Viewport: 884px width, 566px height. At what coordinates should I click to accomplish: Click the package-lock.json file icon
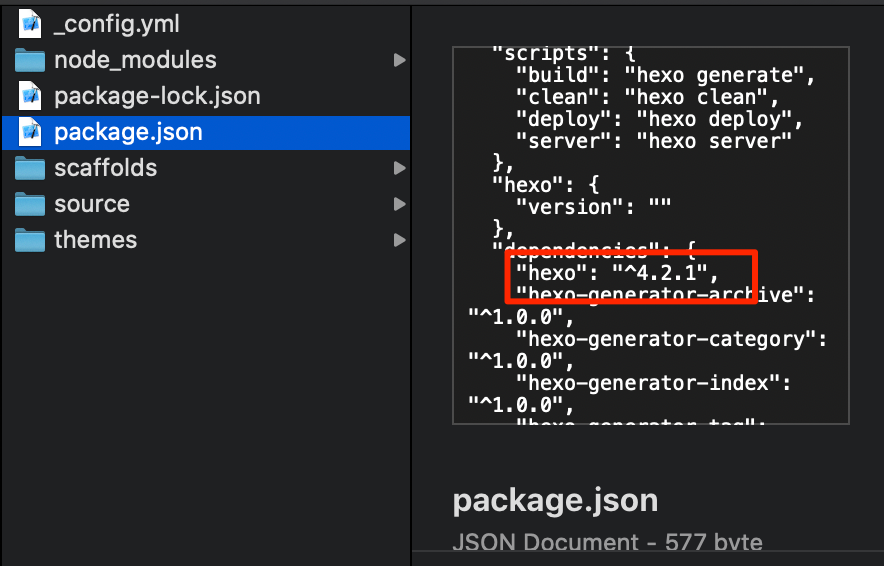click(30, 96)
